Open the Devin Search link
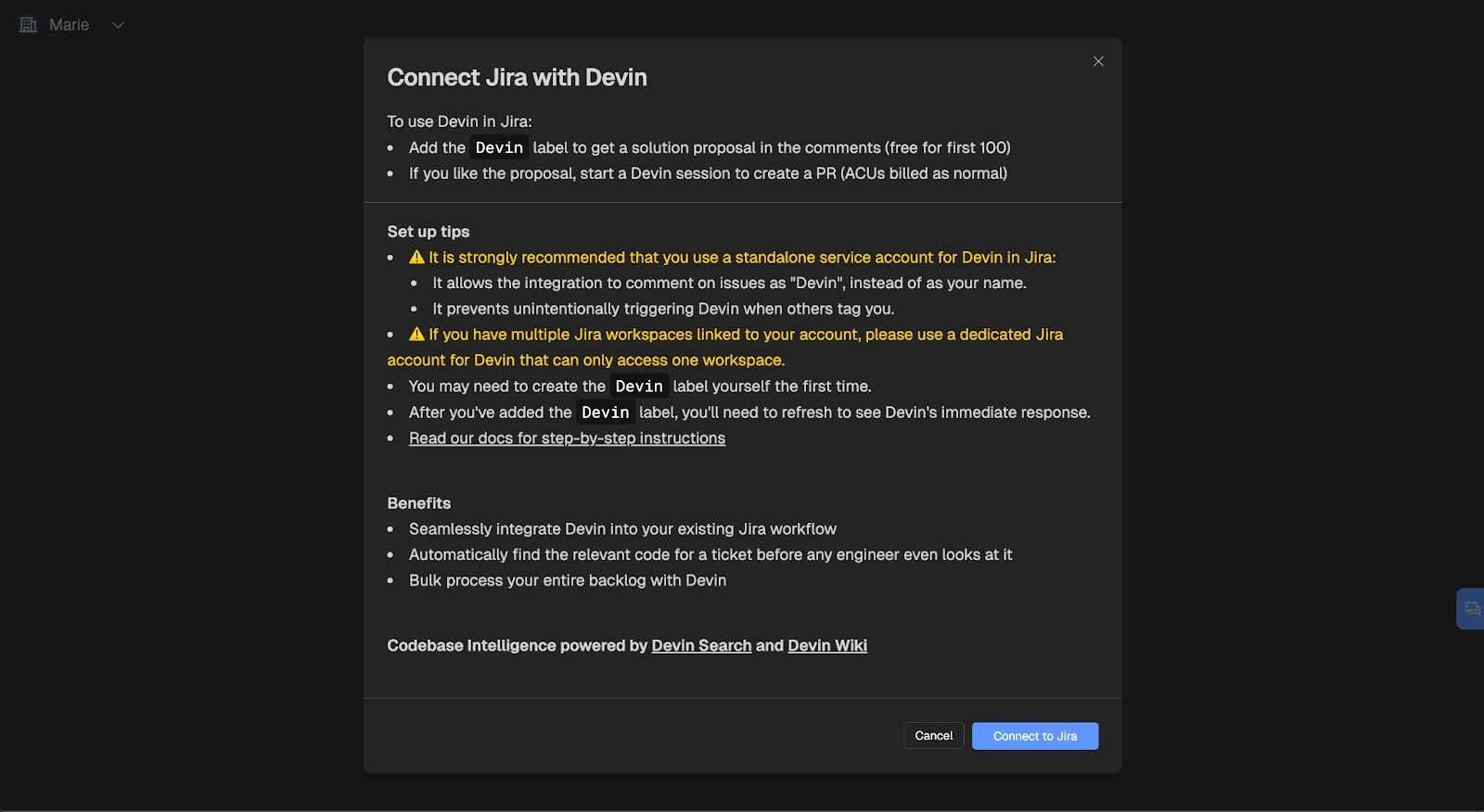 coord(701,646)
